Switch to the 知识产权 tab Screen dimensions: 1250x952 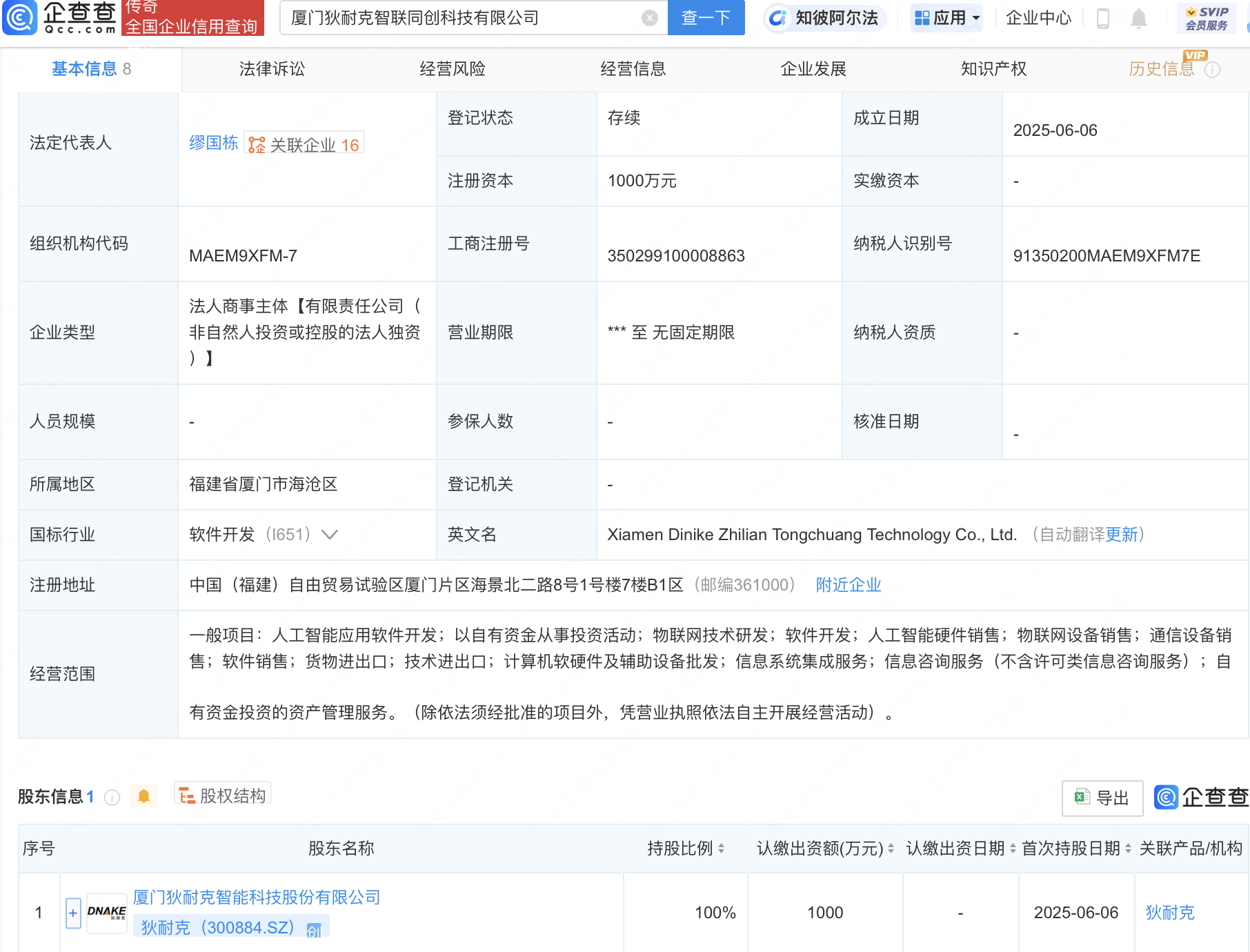994,69
